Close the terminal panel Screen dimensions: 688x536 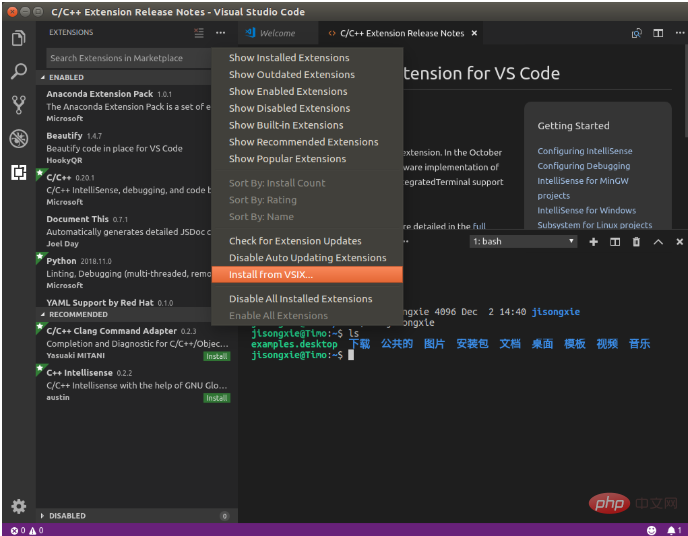[x=679, y=242]
